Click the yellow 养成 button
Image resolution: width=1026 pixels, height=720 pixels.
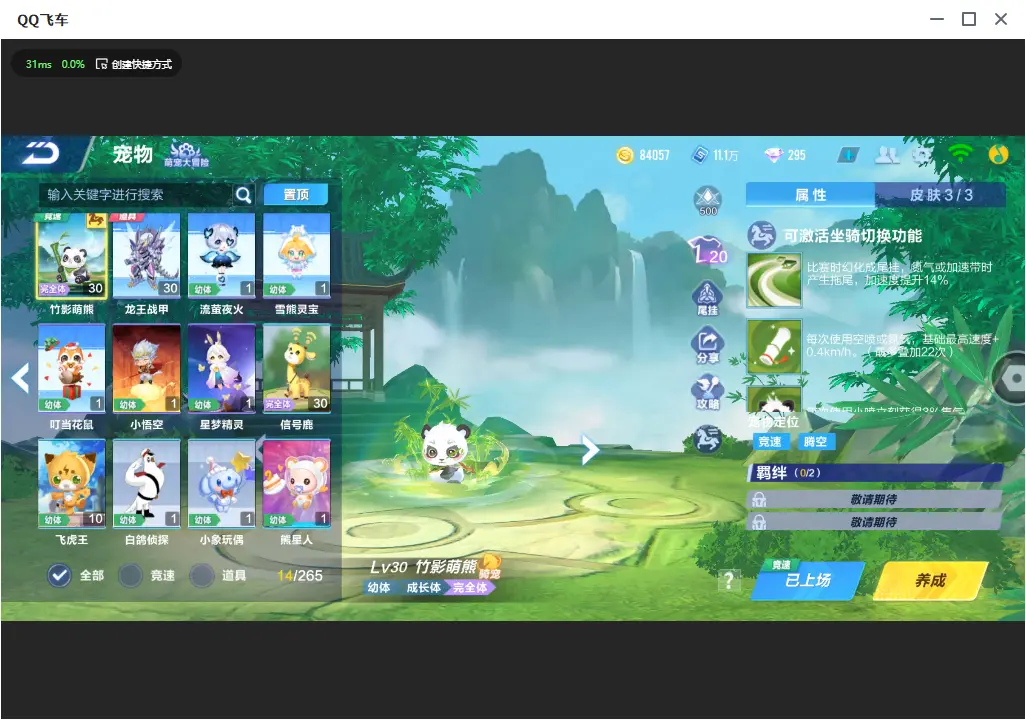coord(930,580)
